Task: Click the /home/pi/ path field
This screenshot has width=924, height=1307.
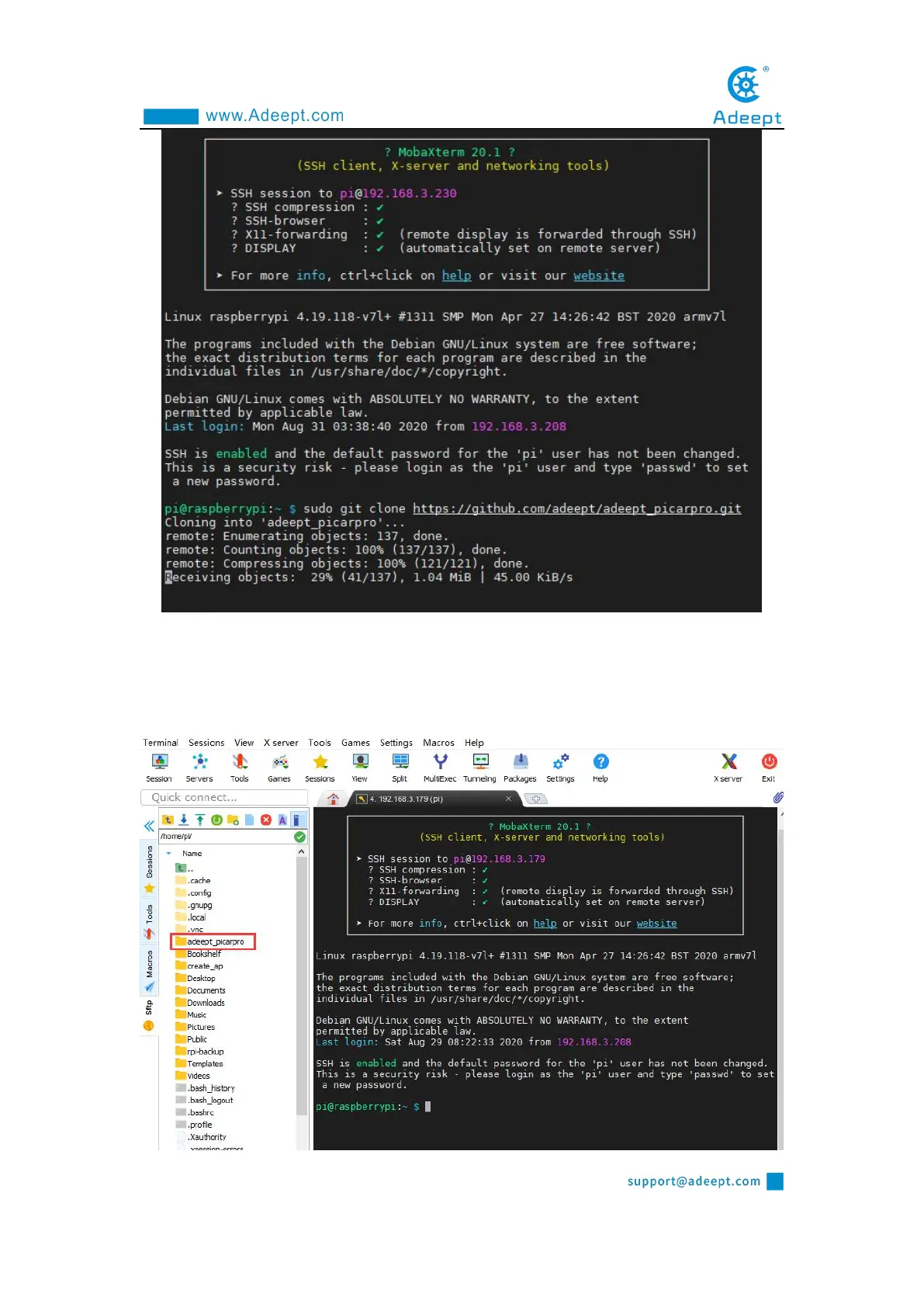Action: pos(226,837)
